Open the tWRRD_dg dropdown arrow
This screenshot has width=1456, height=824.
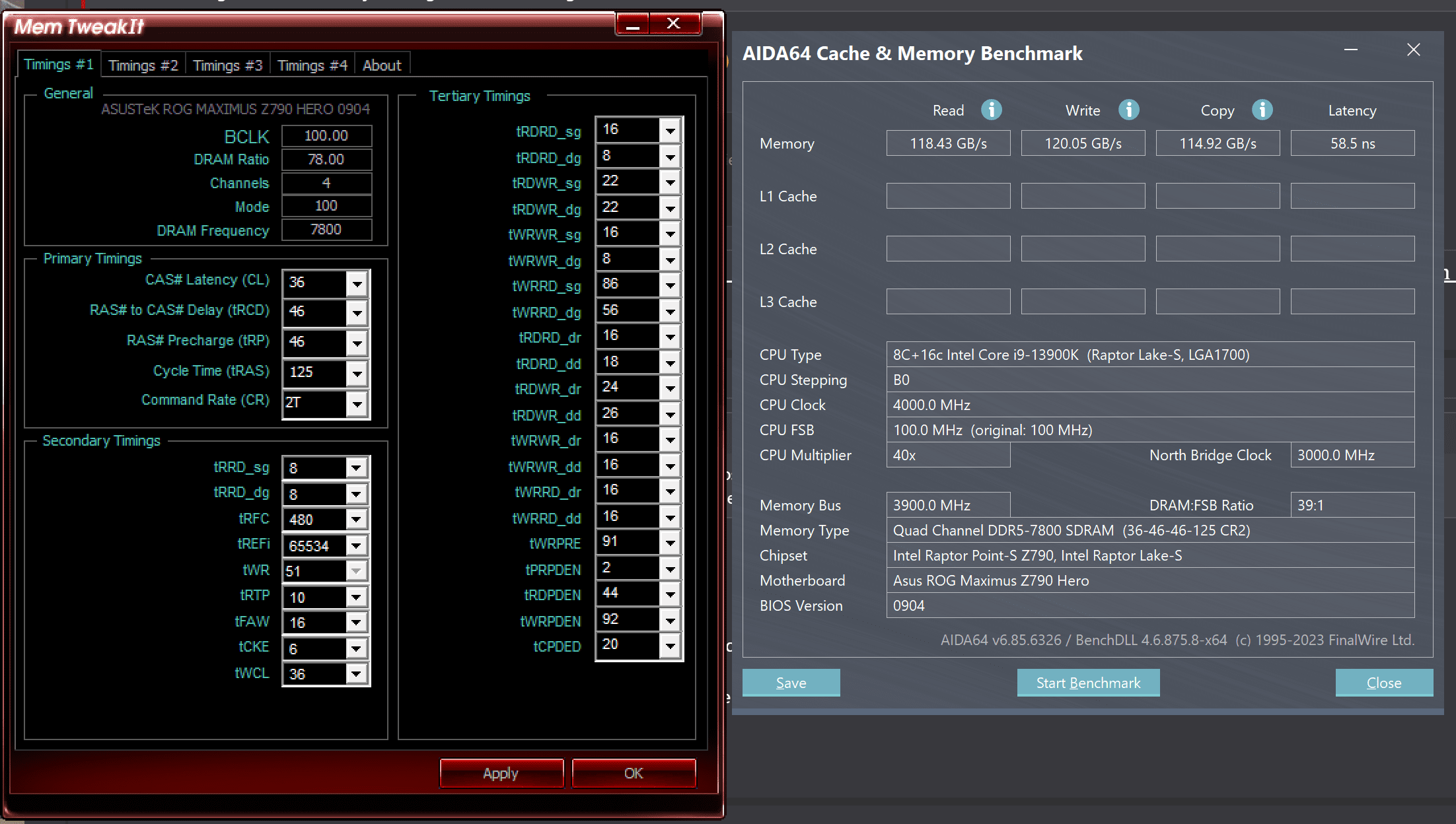(671, 312)
